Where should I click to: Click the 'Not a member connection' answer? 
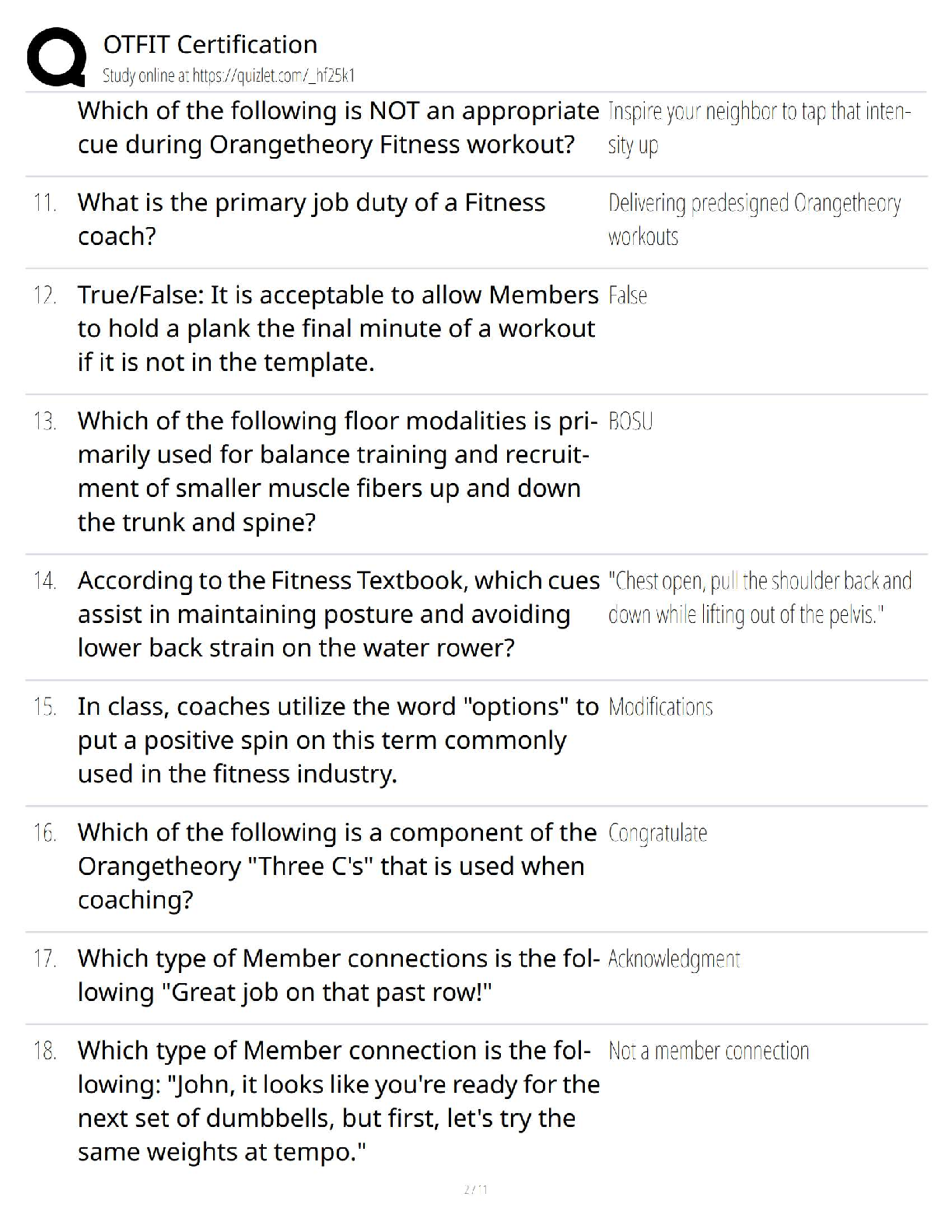709,1052
